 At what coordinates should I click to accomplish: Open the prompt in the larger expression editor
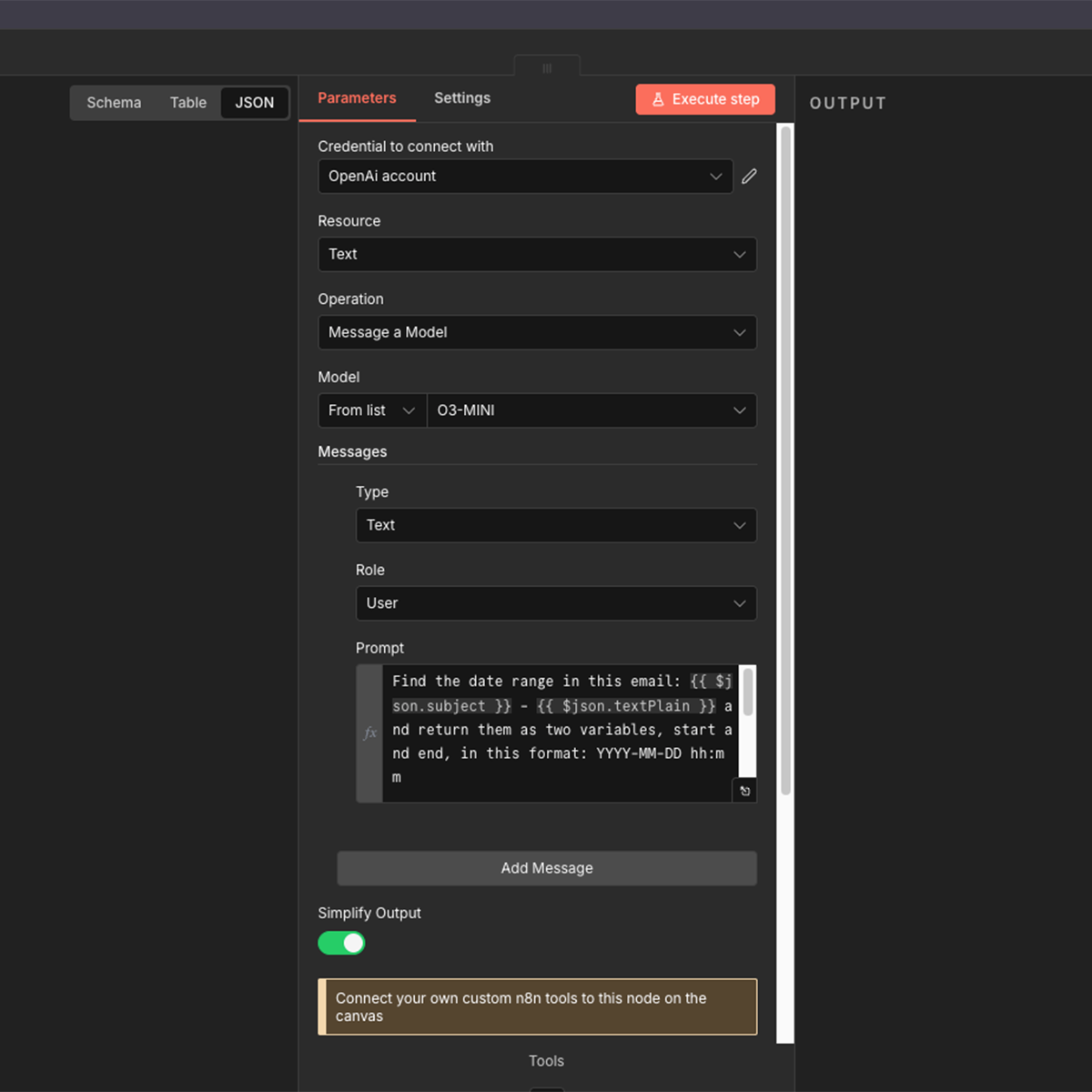coord(744,790)
